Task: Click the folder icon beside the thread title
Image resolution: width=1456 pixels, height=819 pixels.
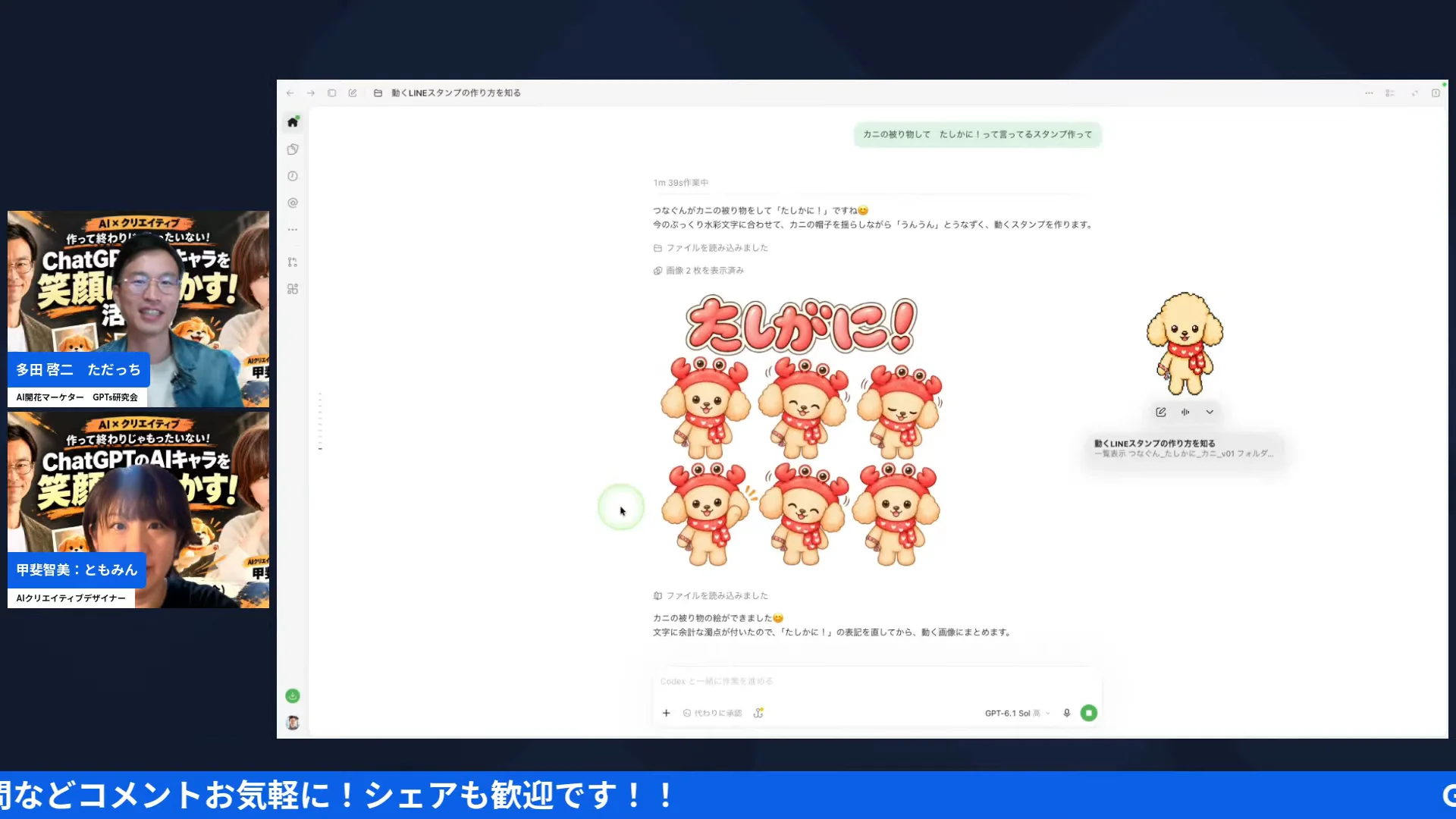Action: coord(378,93)
